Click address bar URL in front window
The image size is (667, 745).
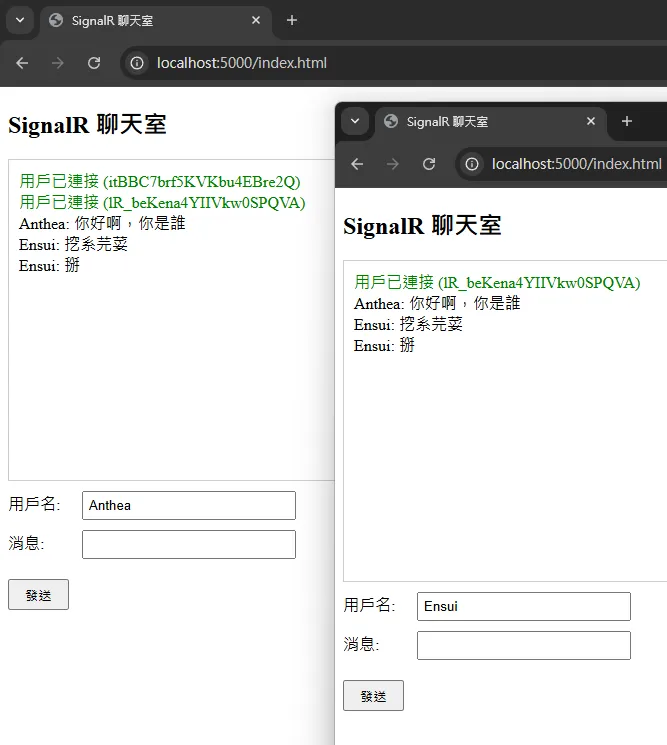pos(577,164)
